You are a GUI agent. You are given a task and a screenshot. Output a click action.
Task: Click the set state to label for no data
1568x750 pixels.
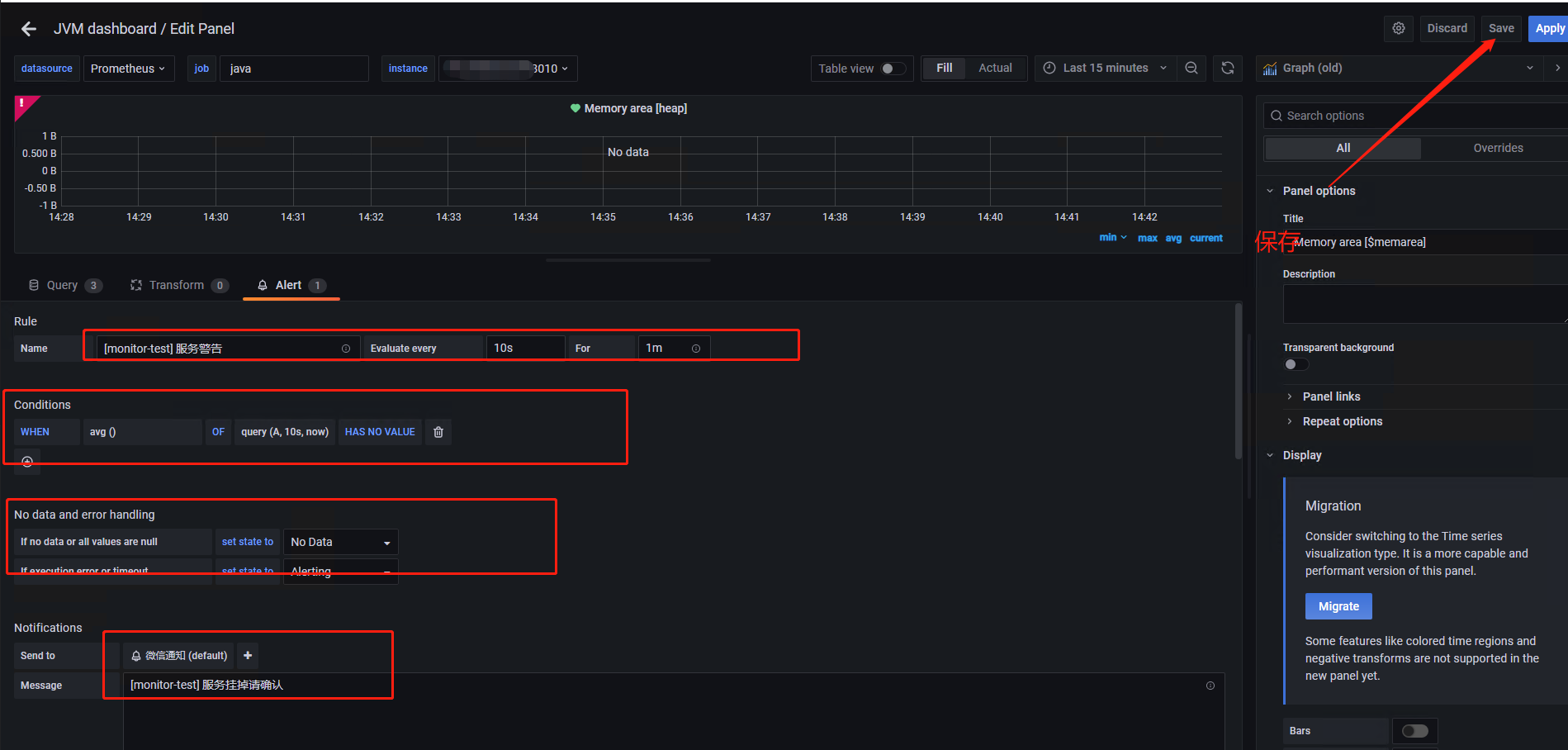click(248, 542)
